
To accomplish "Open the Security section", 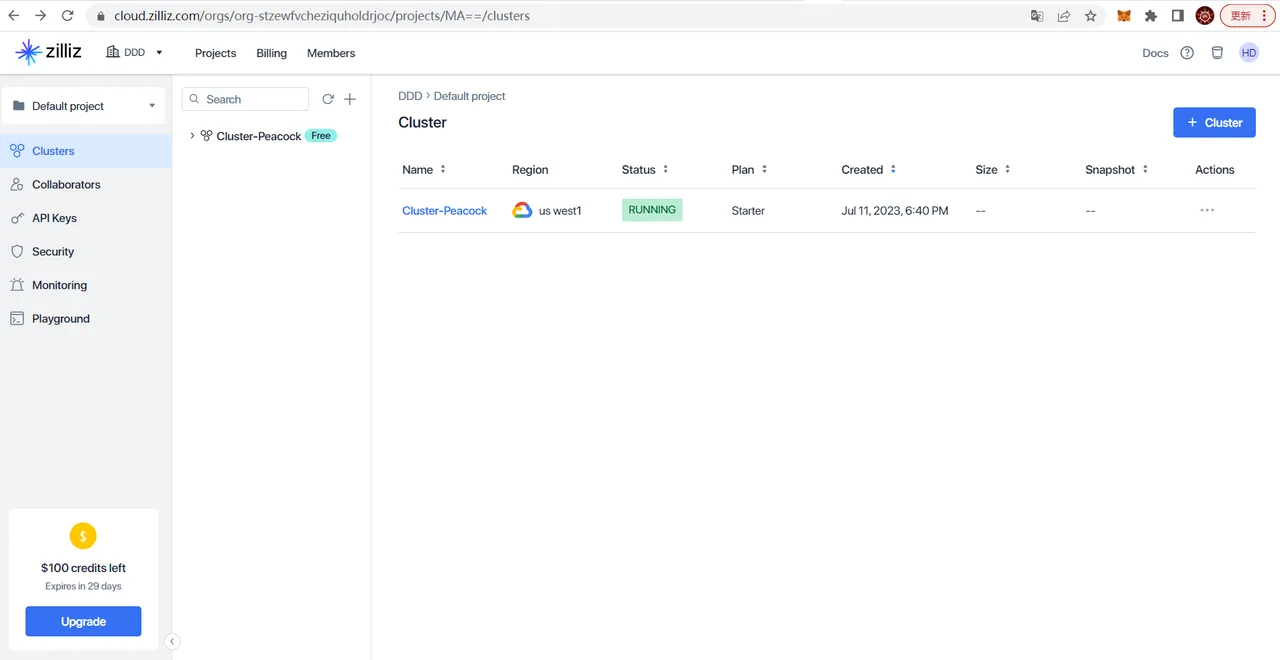I will click(x=86, y=252).
